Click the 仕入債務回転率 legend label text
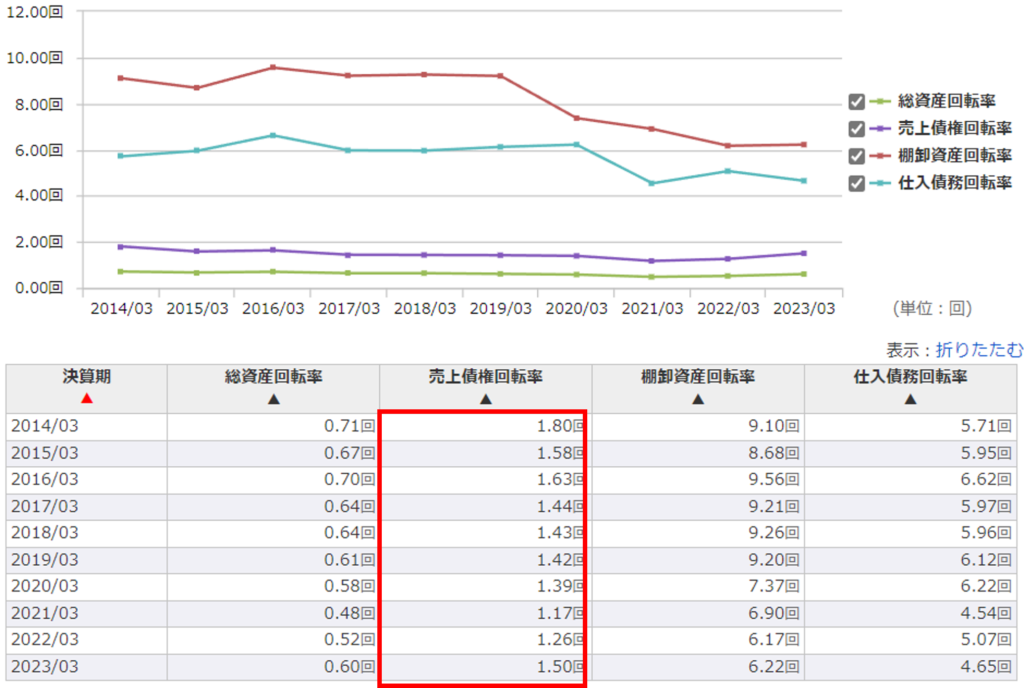This screenshot has height=688, width=1024. pos(954,183)
